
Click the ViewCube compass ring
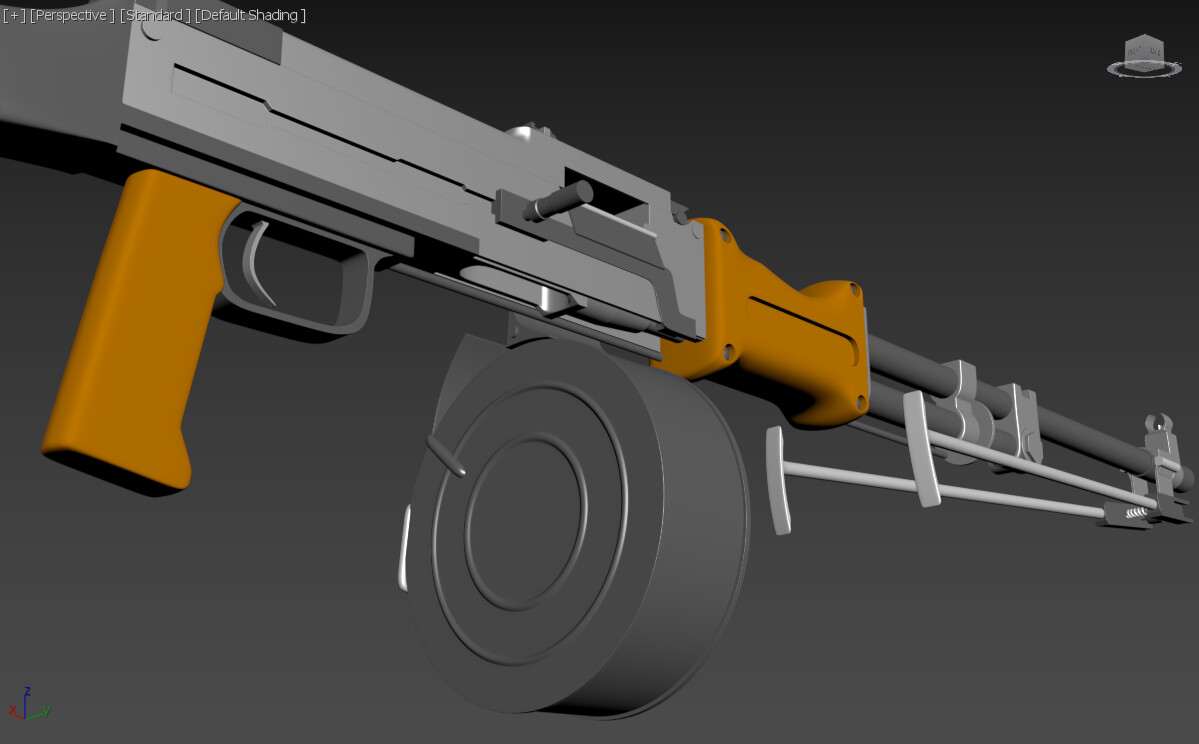(x=1113, y=70)
